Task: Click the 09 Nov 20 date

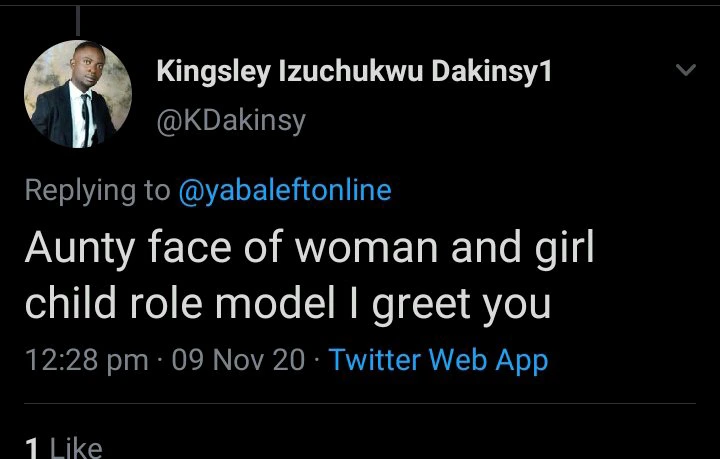Action: 238,360
